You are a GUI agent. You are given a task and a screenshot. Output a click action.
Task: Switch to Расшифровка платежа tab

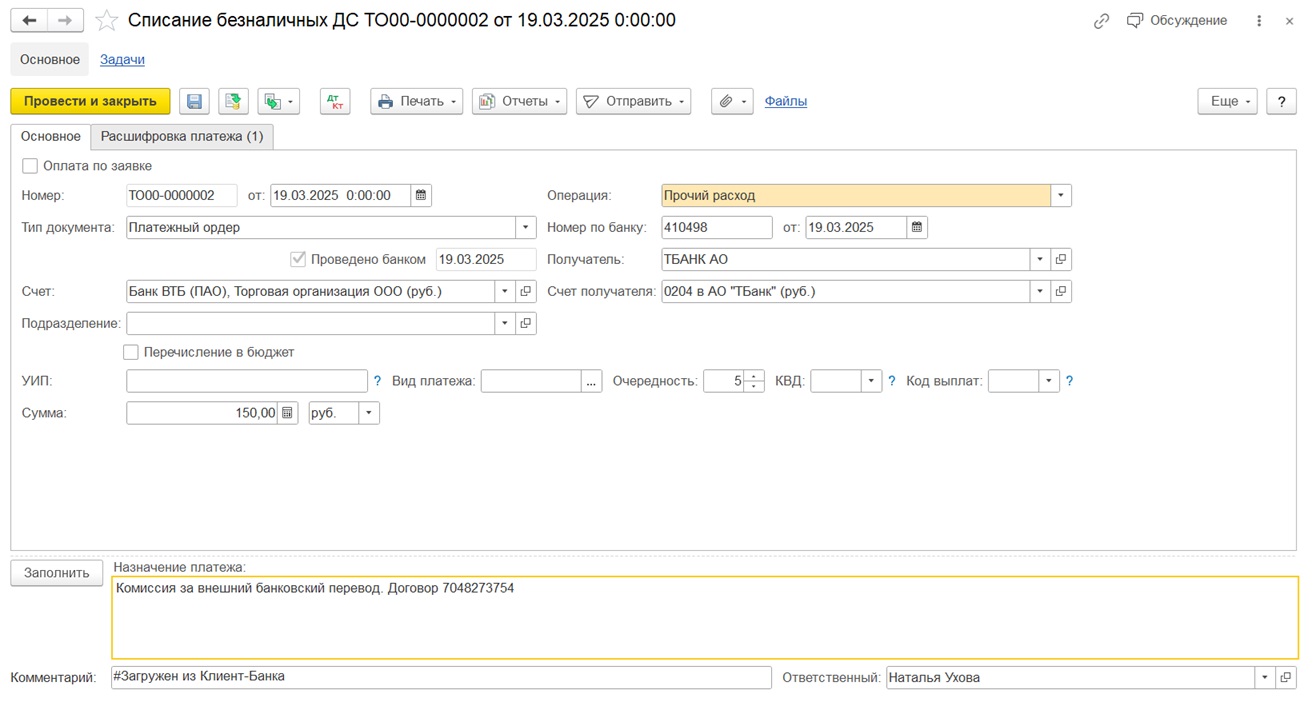(182, 136)
